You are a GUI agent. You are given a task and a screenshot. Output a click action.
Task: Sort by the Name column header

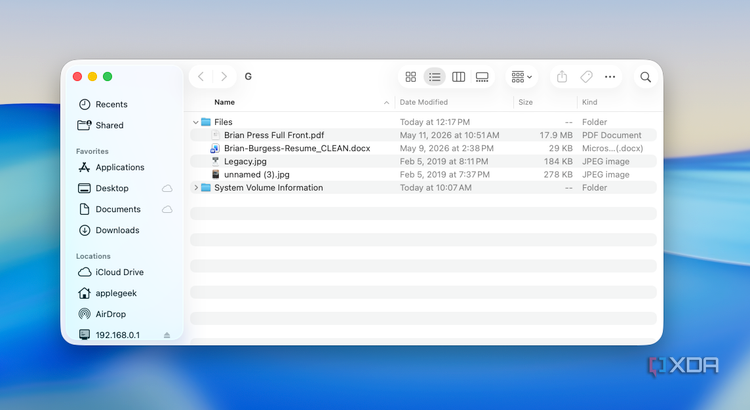(x=224, y=102)
